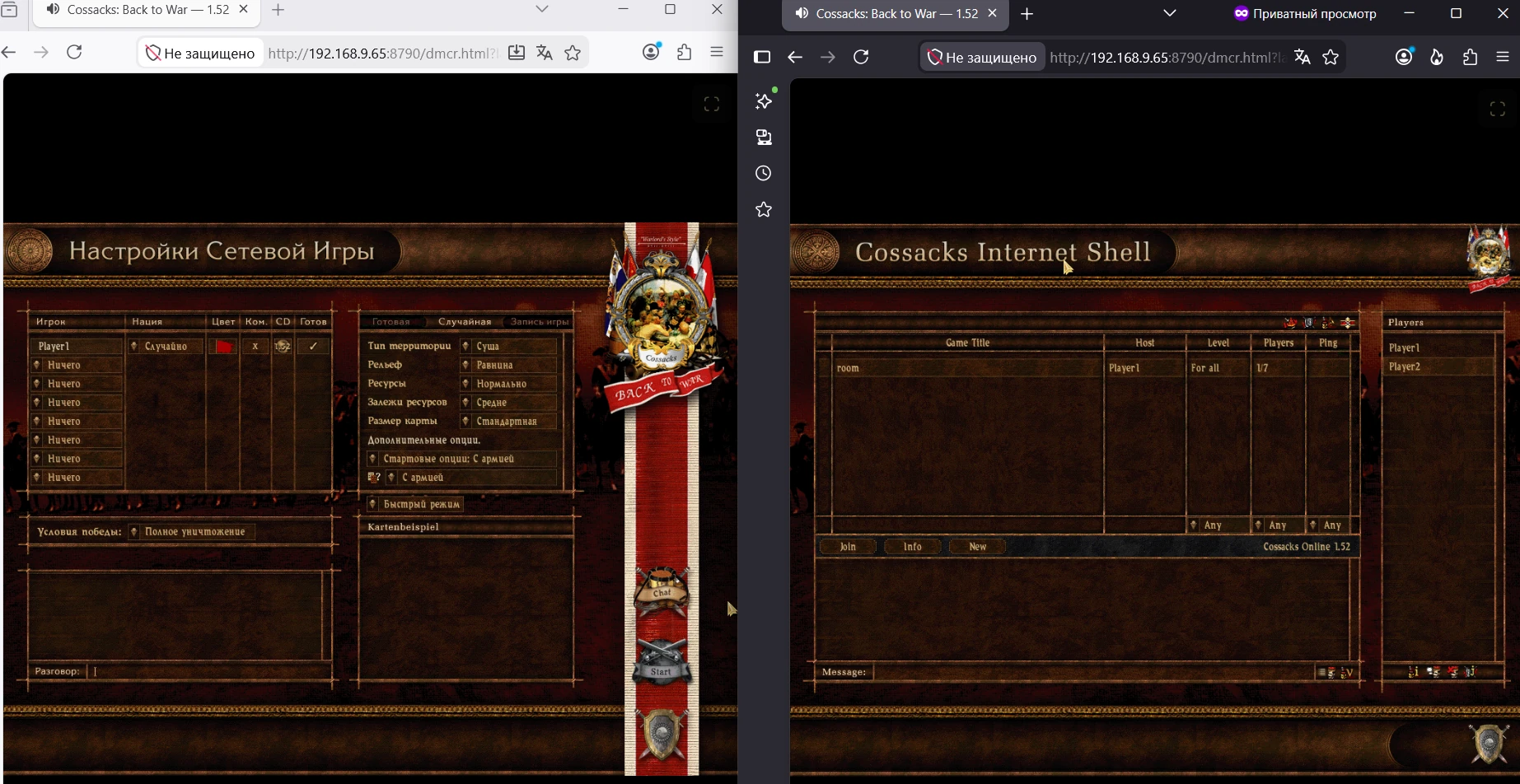Click the map options question-mark icon

click(x=373, y=478)
